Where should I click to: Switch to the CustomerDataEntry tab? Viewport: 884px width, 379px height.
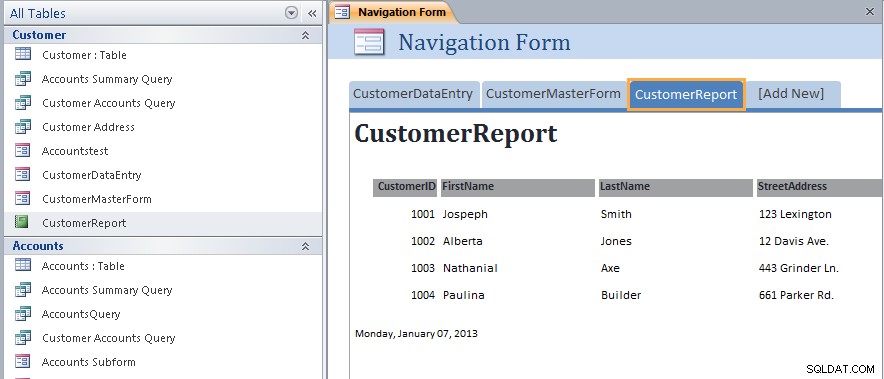pyautogui.click(x=413, y=94)
